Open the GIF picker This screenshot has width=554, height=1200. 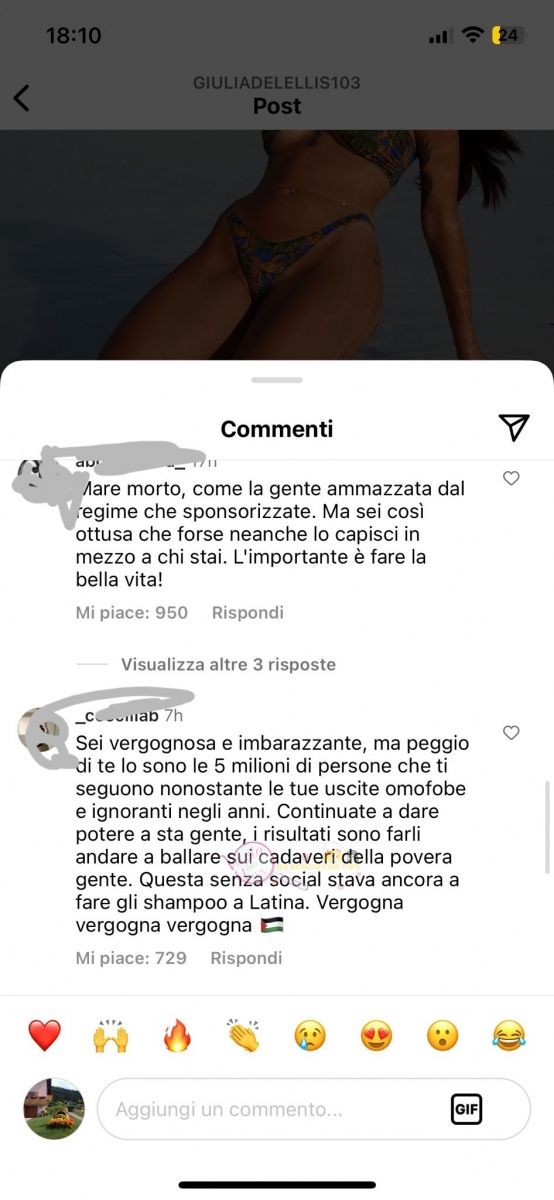(466, 1109)
